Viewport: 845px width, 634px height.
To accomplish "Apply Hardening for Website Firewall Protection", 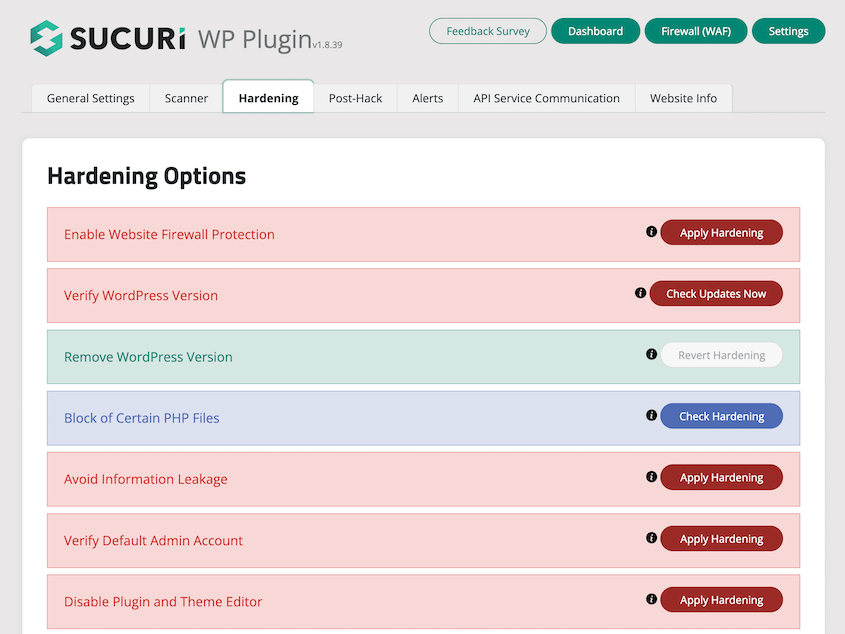I will (722, 232).
